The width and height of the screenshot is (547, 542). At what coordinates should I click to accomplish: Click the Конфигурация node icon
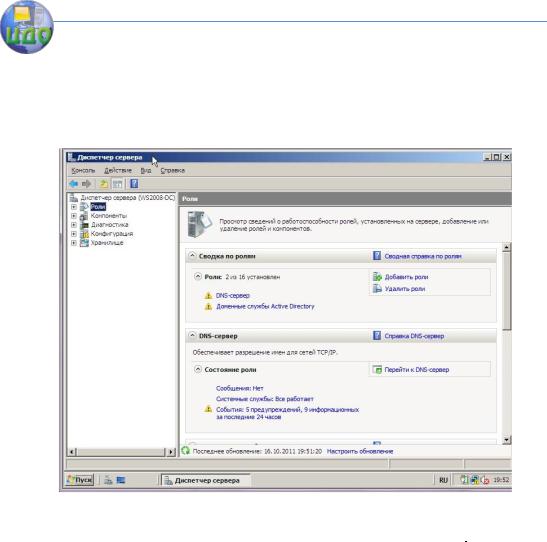pos(84,234)
